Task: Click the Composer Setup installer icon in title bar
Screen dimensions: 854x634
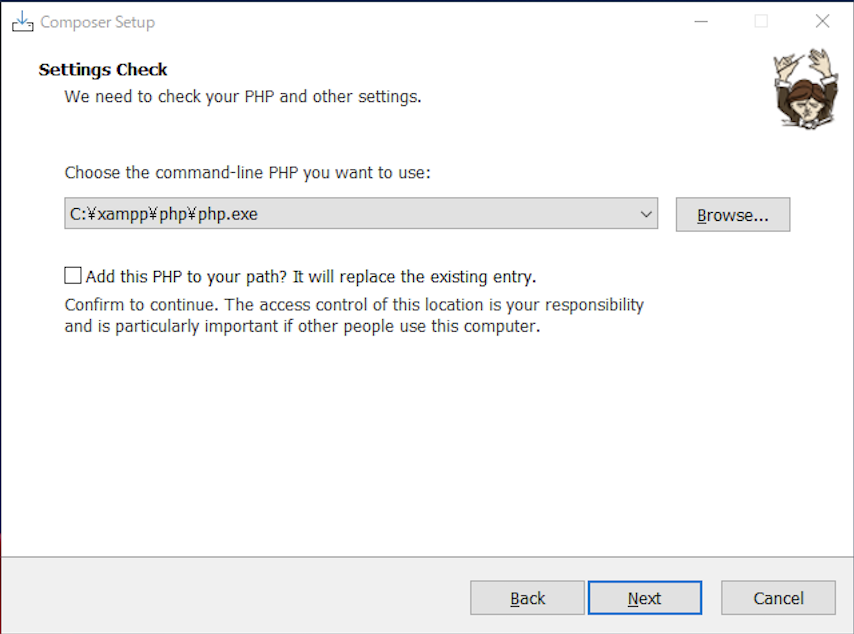Action: tap(22, 22)
